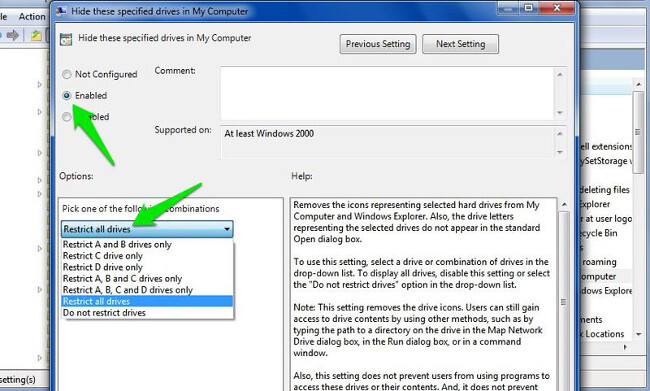Click 'Locations' entry in background list
This screenshot has height=391, width=650.
click(x=605, y=334)
